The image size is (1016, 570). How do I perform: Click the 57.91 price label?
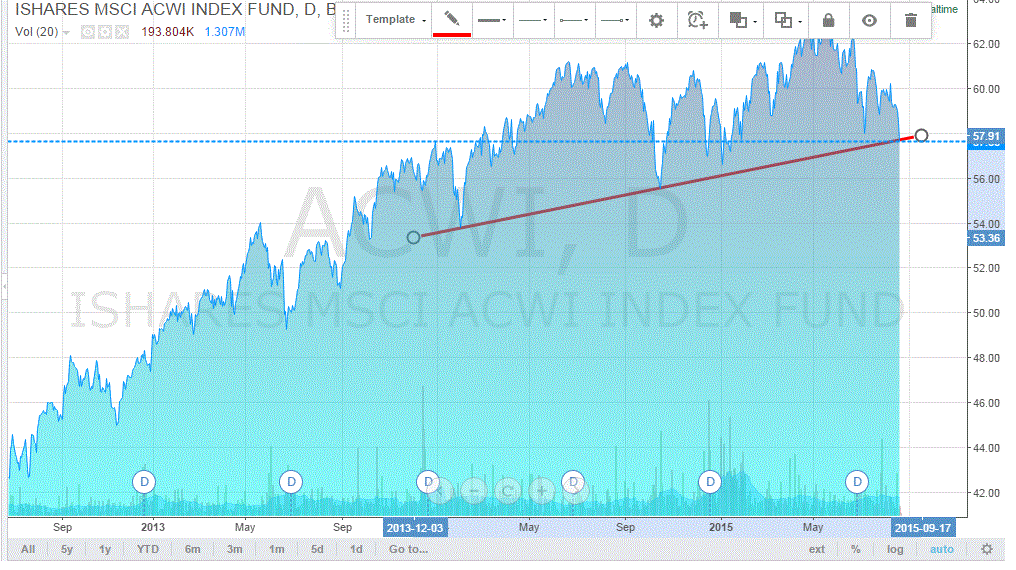(x=986, y=136)
